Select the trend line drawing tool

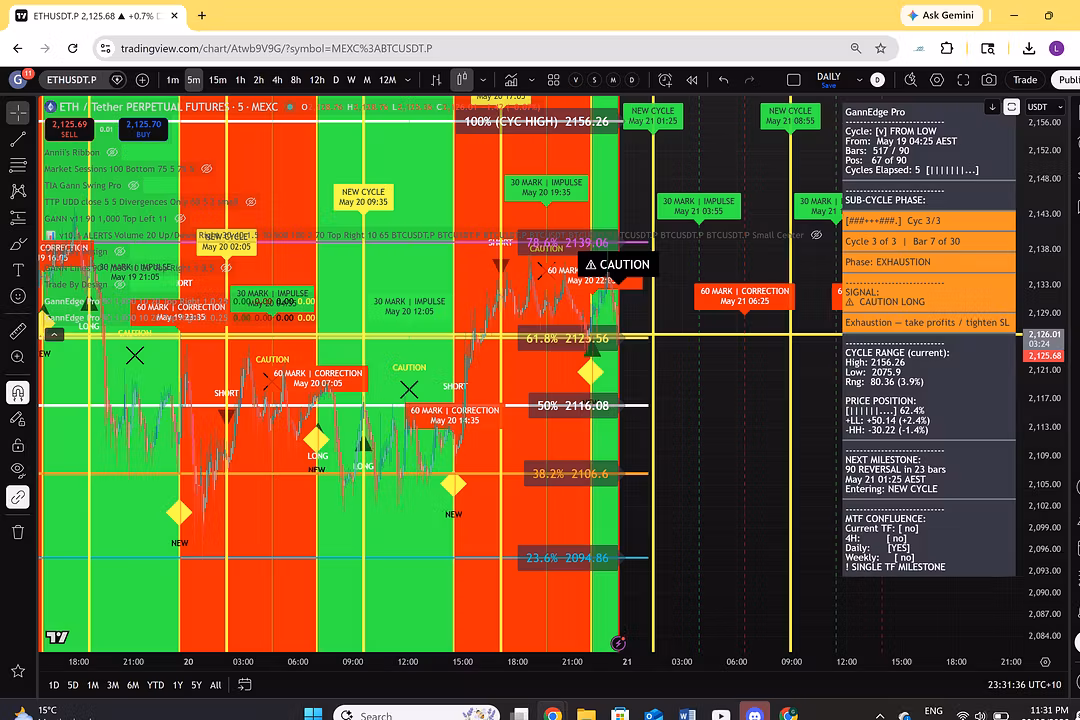[18, 139]
